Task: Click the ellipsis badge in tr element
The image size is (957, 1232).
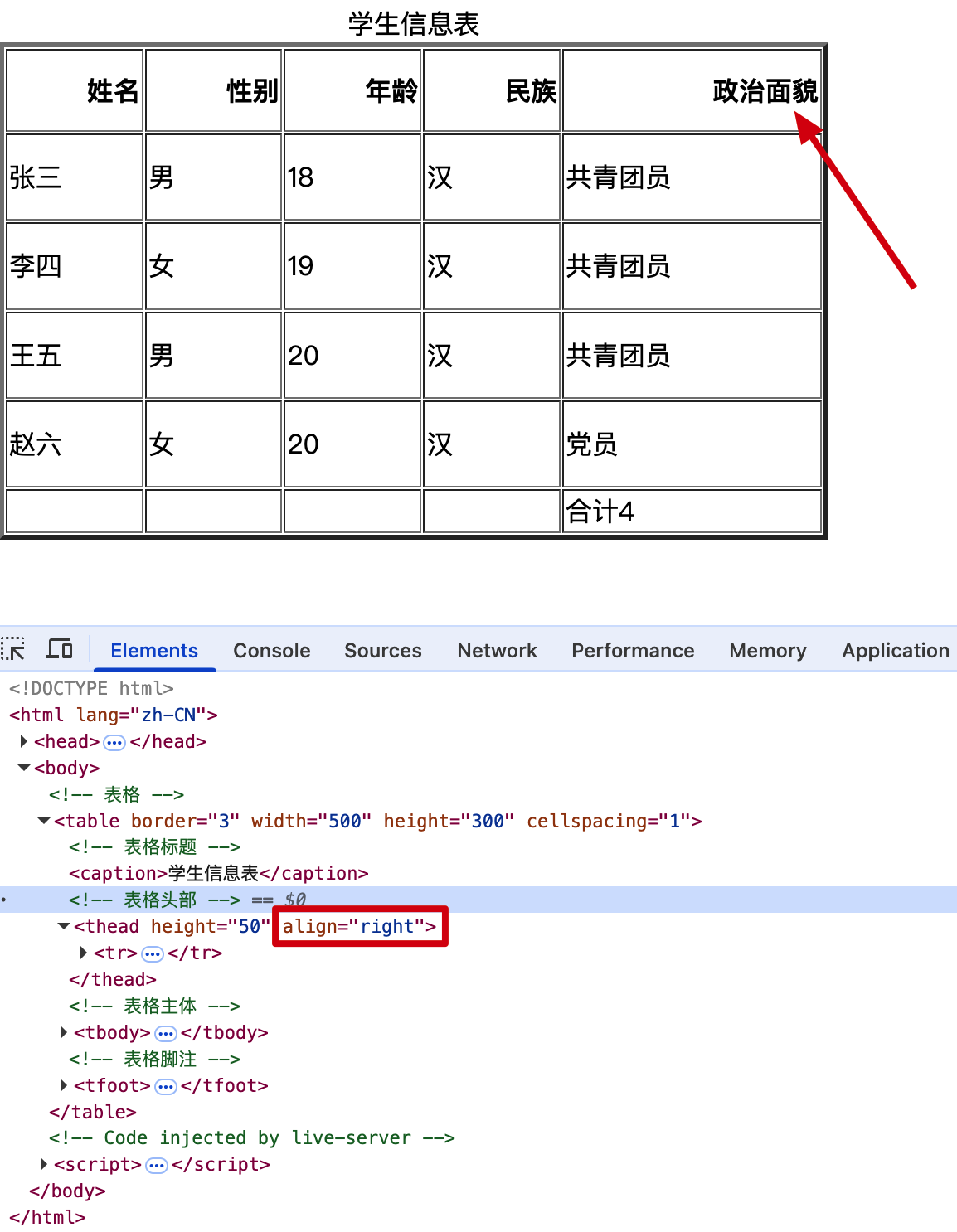Action: click(x=153, y=953)
